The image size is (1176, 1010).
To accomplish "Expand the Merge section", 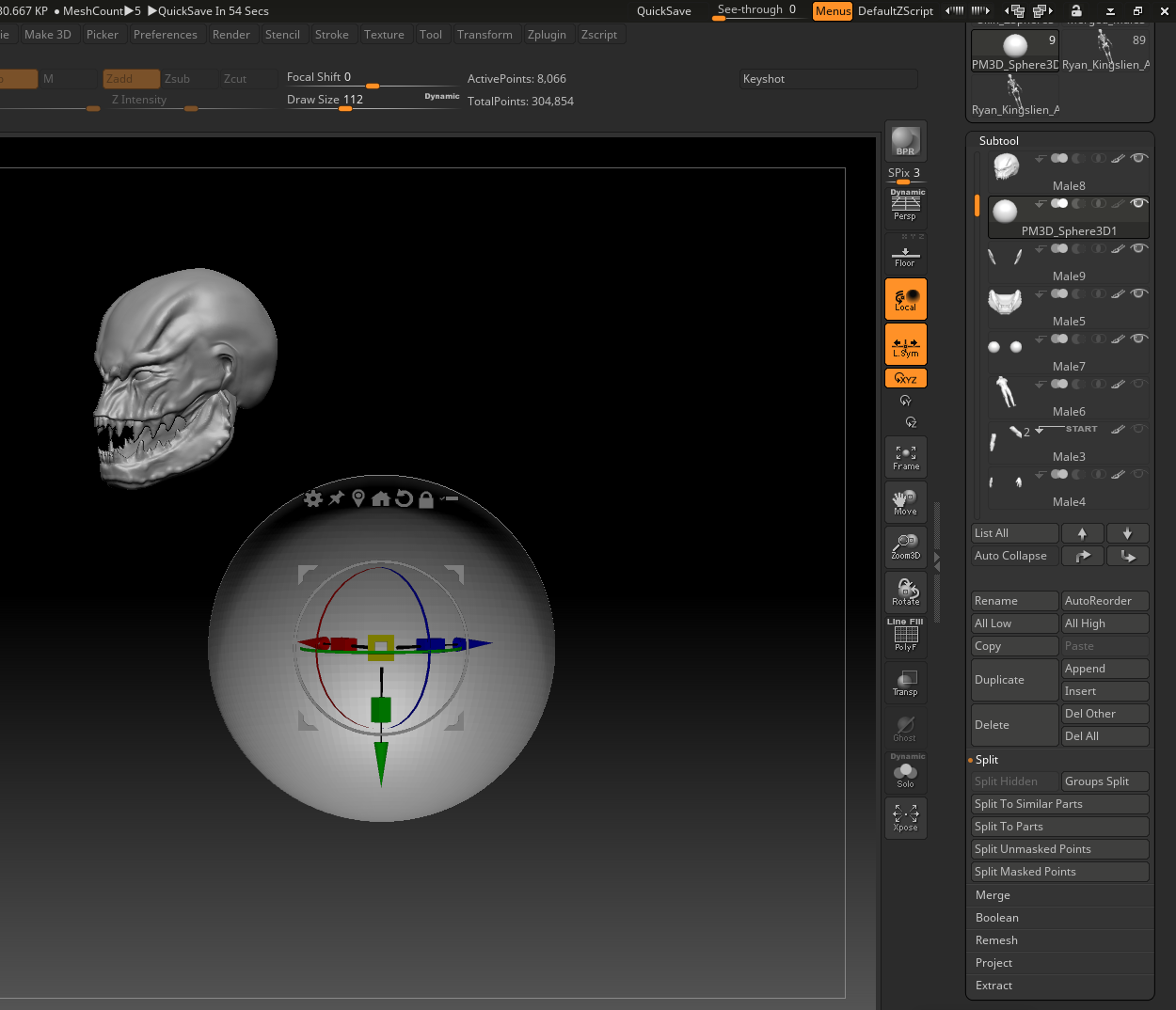I will (x=993, y=895).
